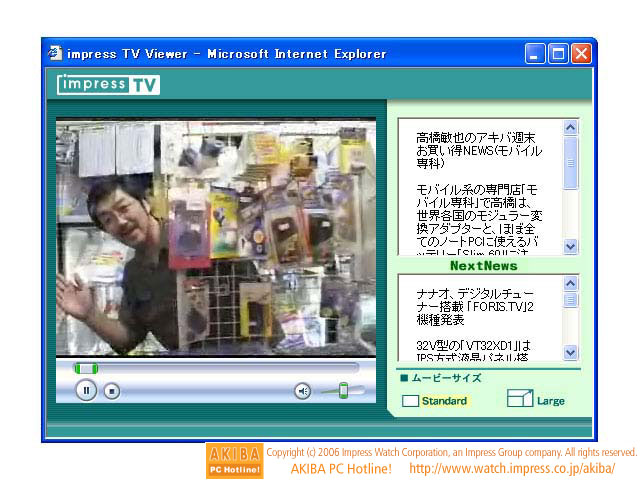The image size is (640, 480).
Task: Pause the video playback
Action: tap(86, 391)
